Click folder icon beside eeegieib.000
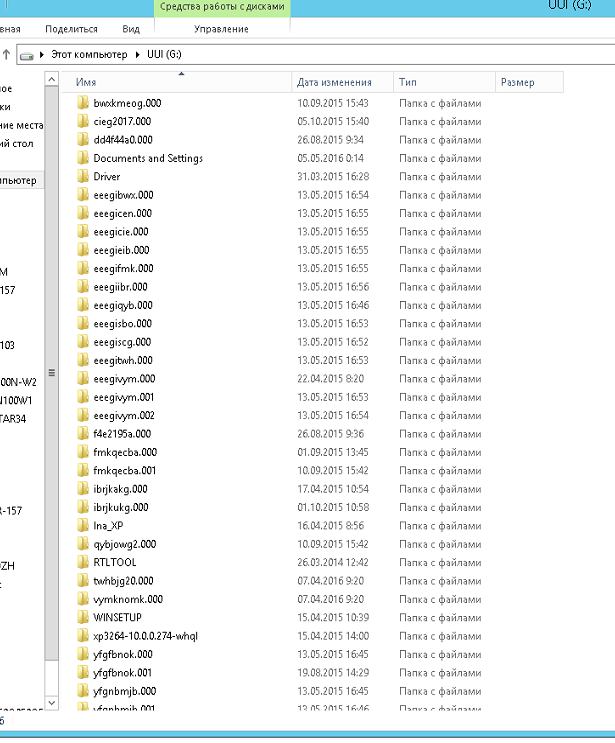Screen dimensions: 615x743 [x=83, y=250]
